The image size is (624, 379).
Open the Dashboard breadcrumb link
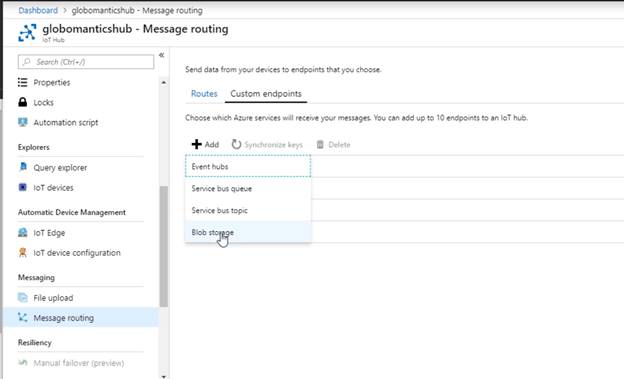(38, 10)
